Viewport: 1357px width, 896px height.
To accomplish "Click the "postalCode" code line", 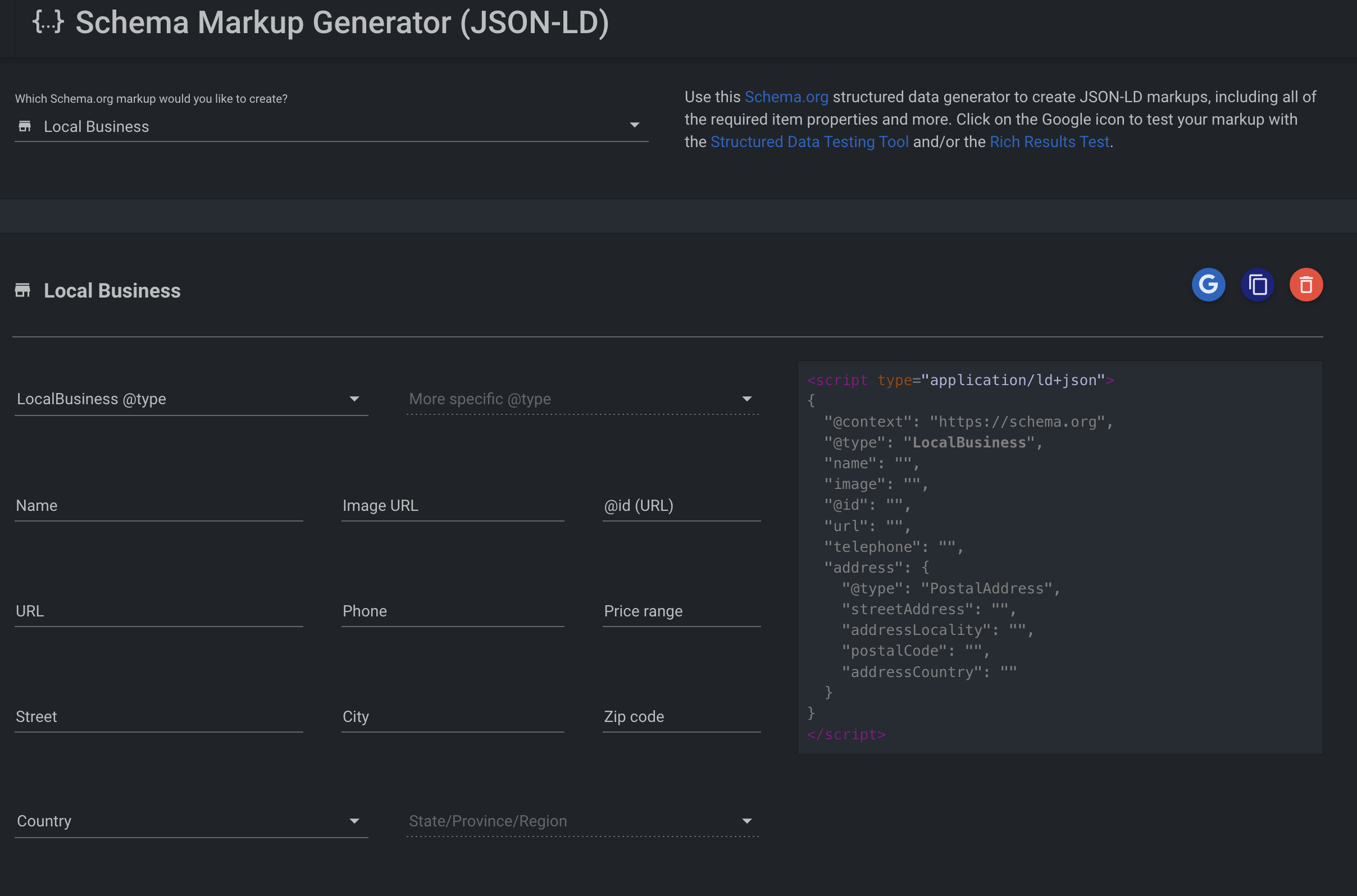I will click(916, 651).
